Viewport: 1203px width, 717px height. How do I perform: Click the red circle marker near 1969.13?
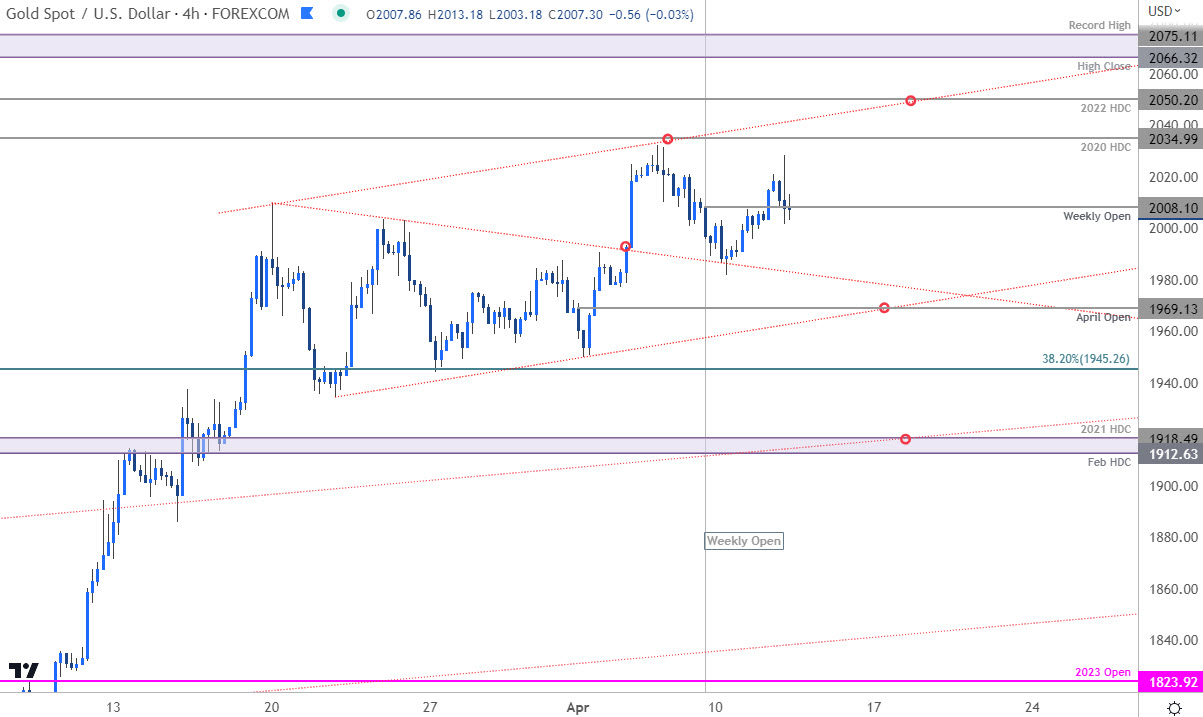click(x=884, y=308)
